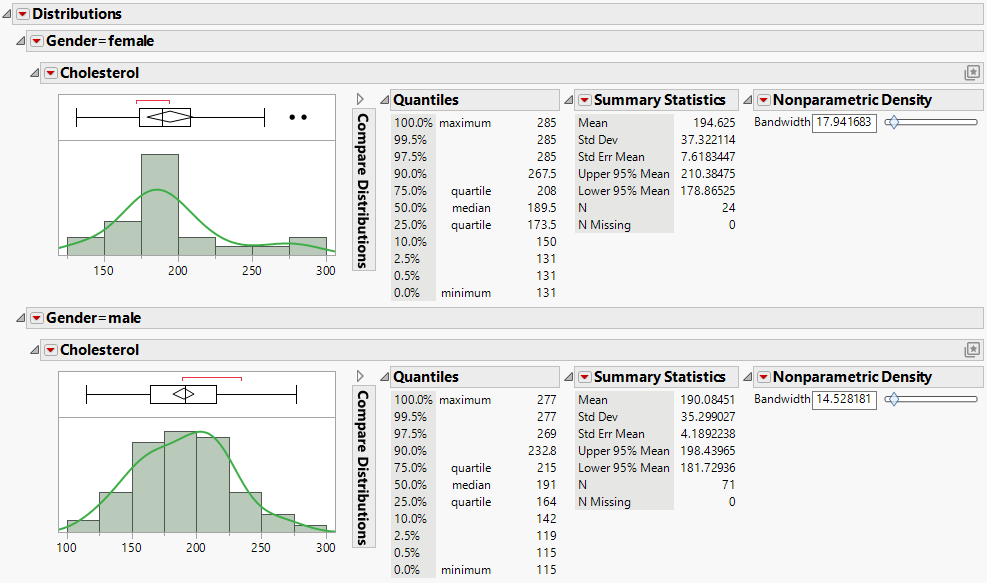Open the female Cholesterol red triangle menu

51,73
